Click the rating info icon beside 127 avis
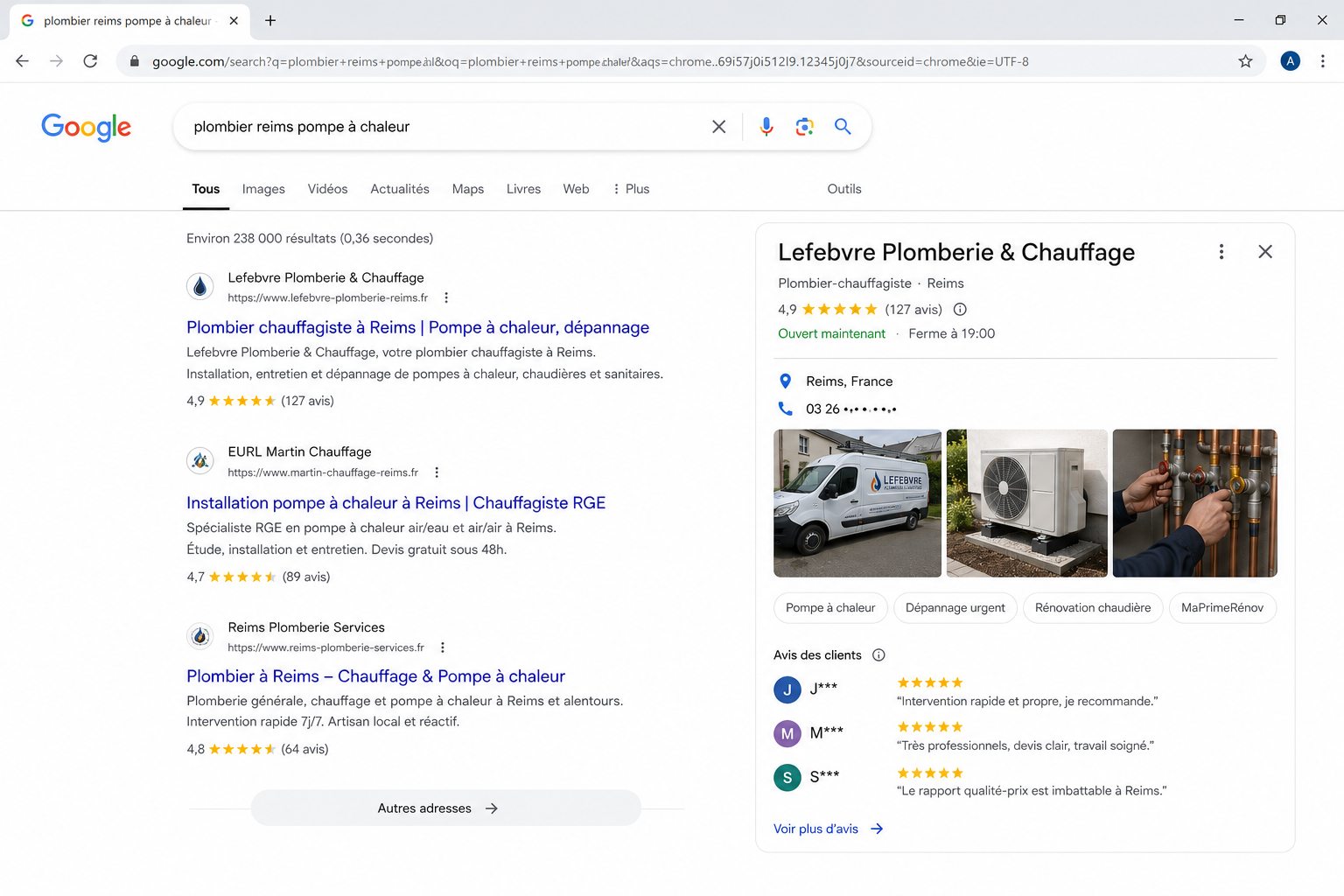This screenshot has height=896, width=1344. (x=960, y=309)
